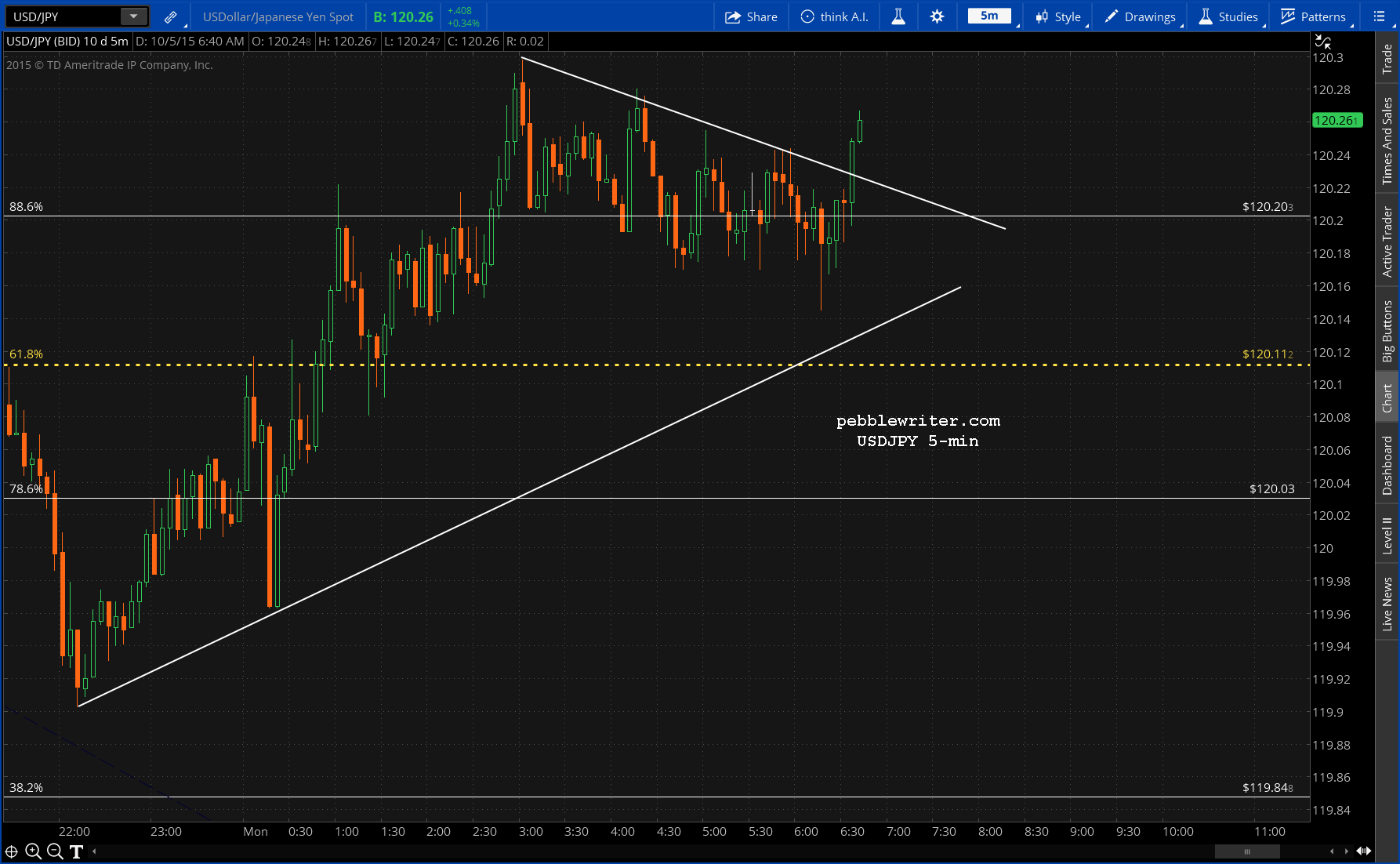Screen dimensions: 1400x864
Task: Click the zoom out magnifier icon
Action: pyautogui.click(x=55, y=851)
